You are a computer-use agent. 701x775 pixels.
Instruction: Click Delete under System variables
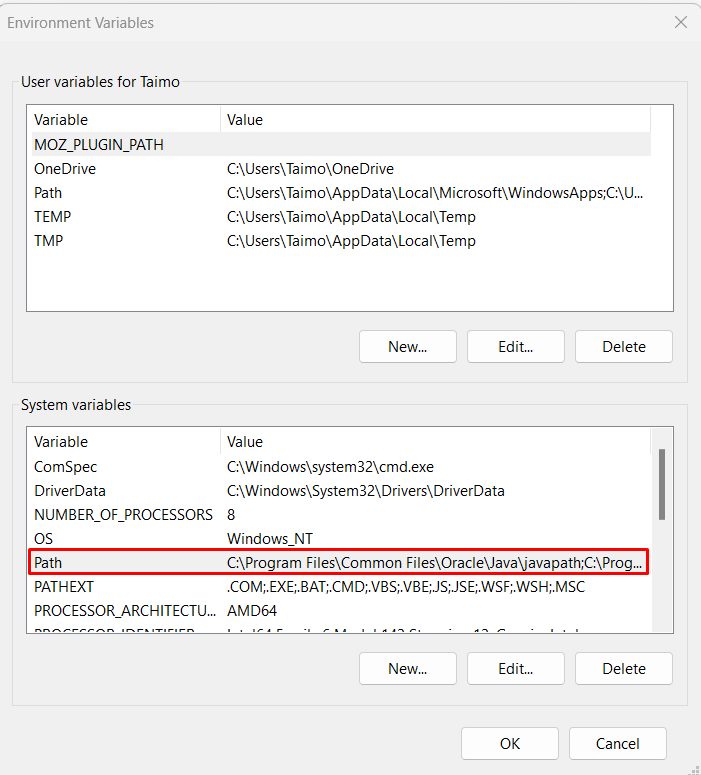click(x=624, y=668)
